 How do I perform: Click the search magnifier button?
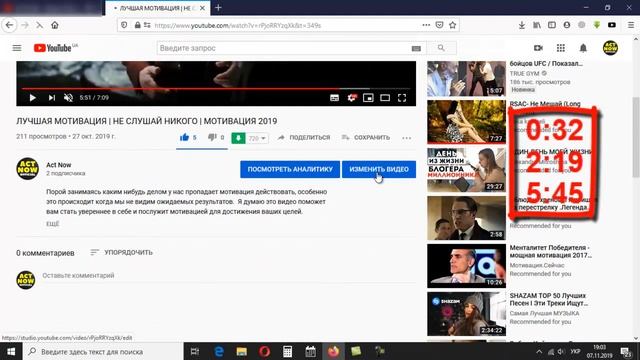tap(441, 48)
